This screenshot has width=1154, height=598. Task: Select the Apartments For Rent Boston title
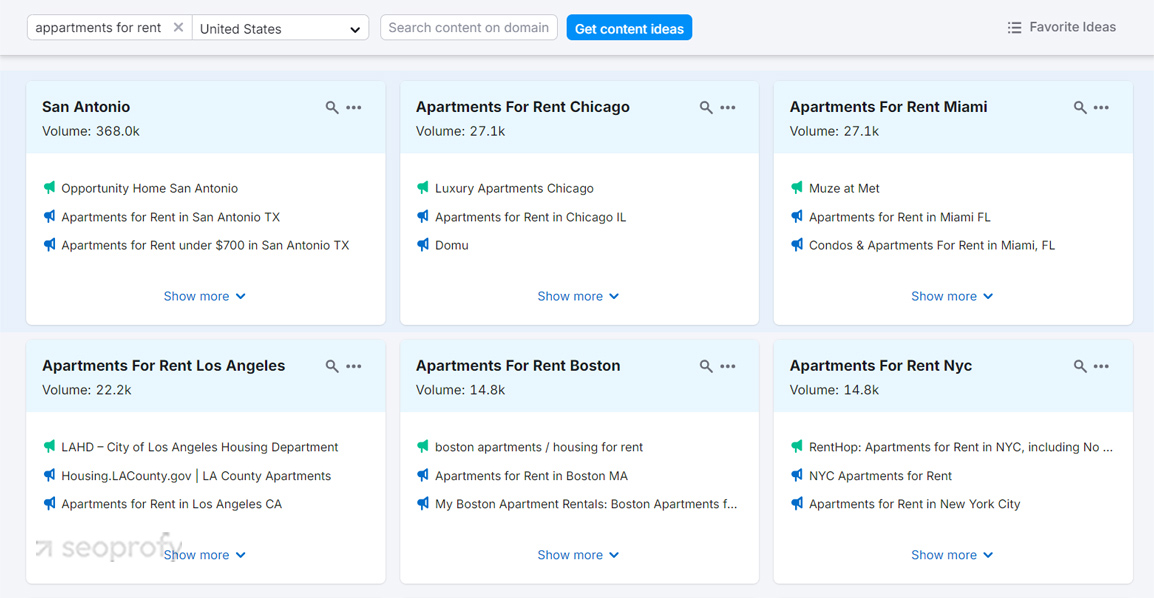coord(518,366)
